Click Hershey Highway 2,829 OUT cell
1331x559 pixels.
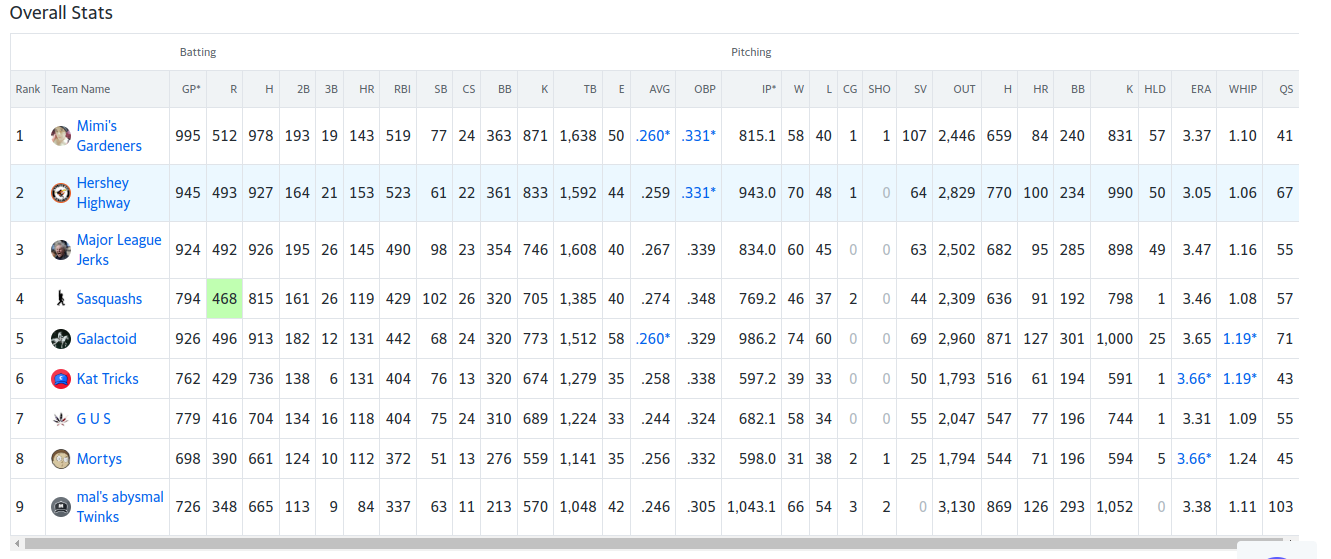(x=957, y=193)
